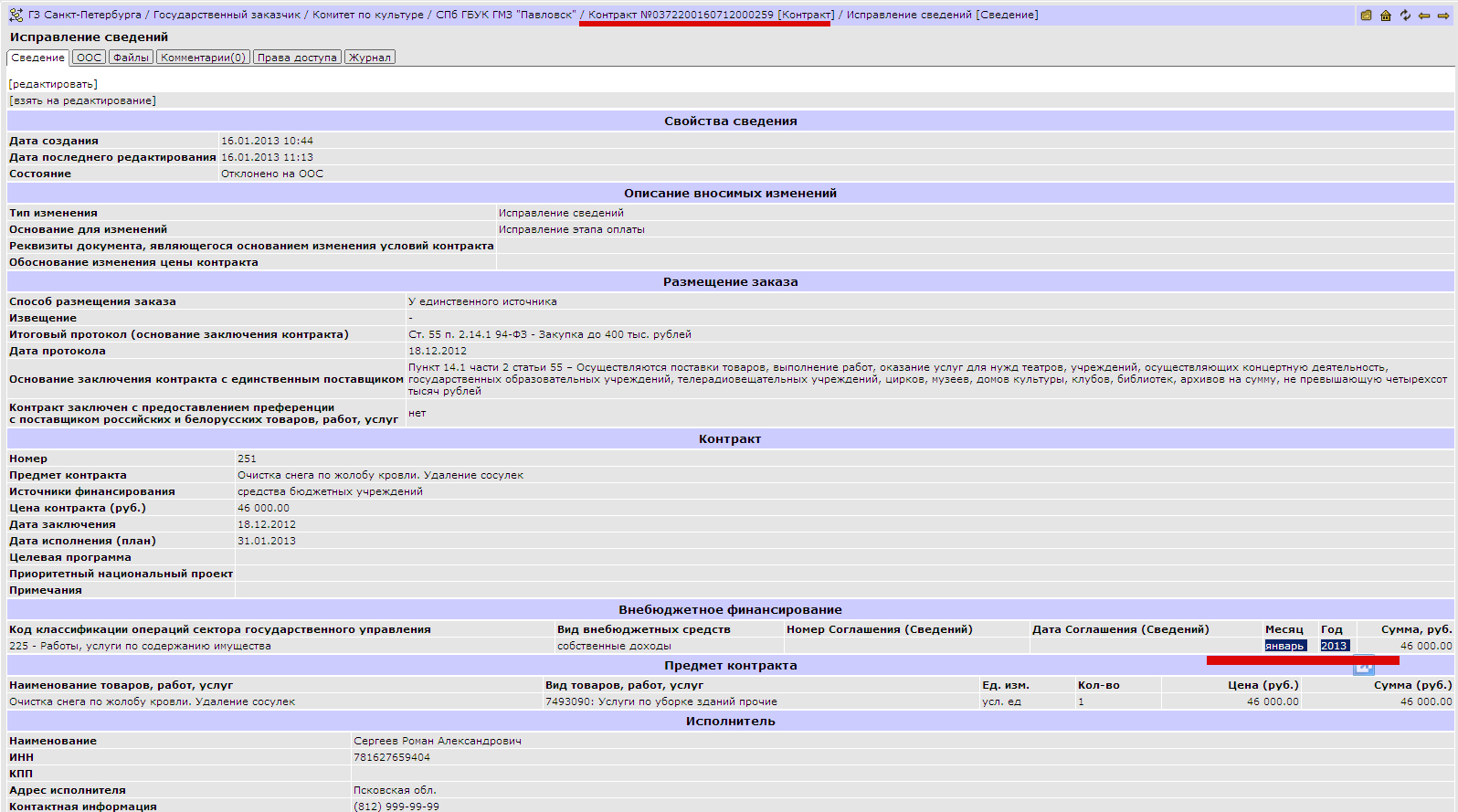Click the ИНН value 781627659404
Image resolution: width=1458 pixels, height=812 pixels.
pos(392,757)
